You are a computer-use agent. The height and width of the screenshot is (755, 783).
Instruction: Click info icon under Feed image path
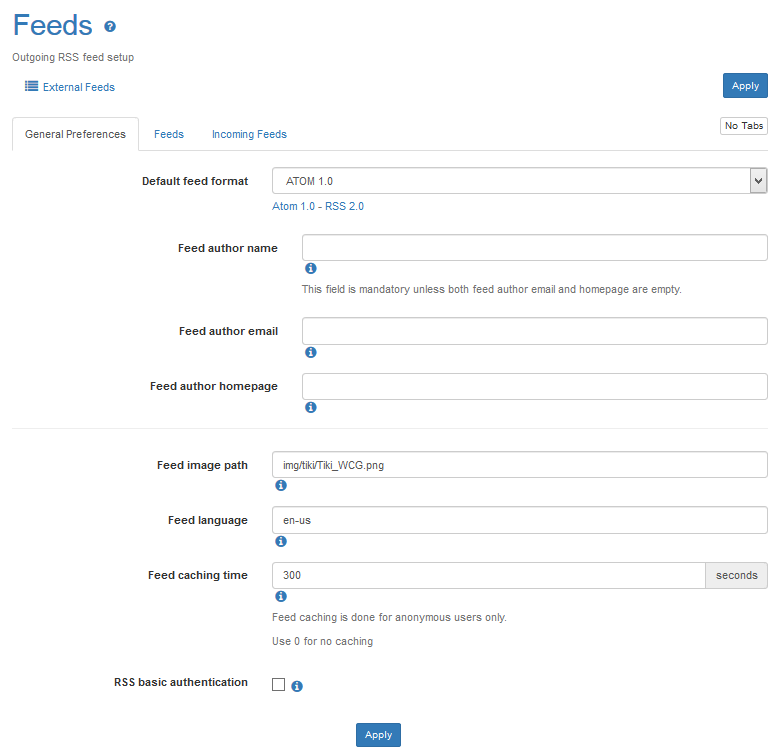(x=280, y=485)
